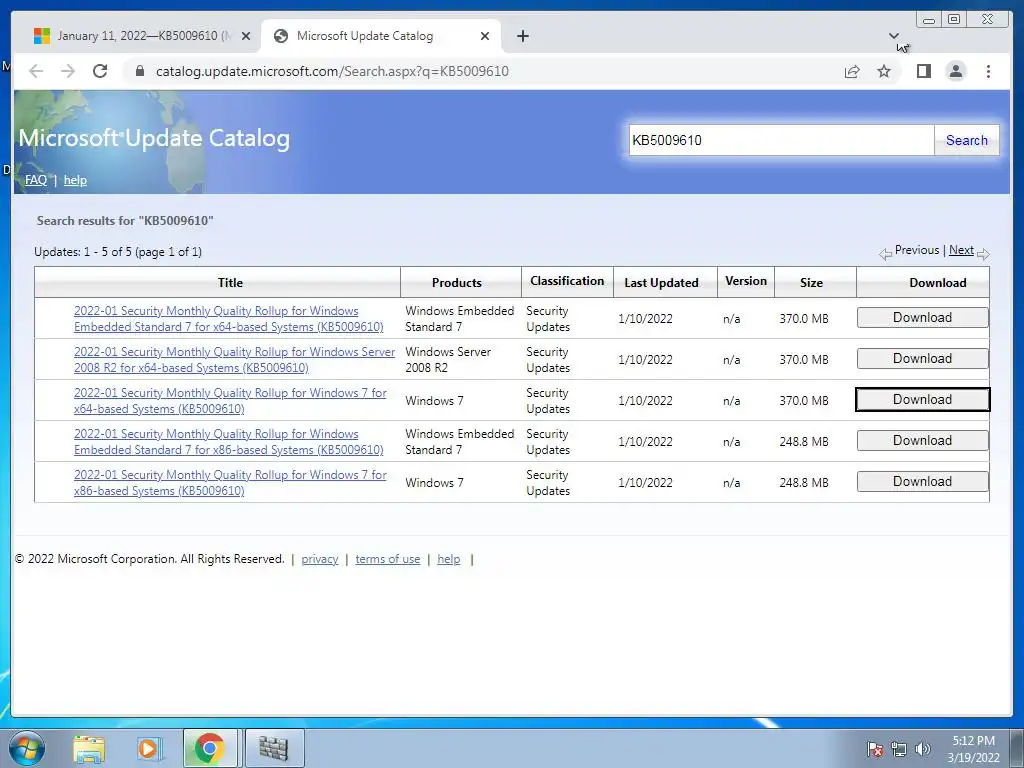Viewport: 1024px width, 768px height.
Task: Open Action Center flag in system tray
Action: point(875,749)
